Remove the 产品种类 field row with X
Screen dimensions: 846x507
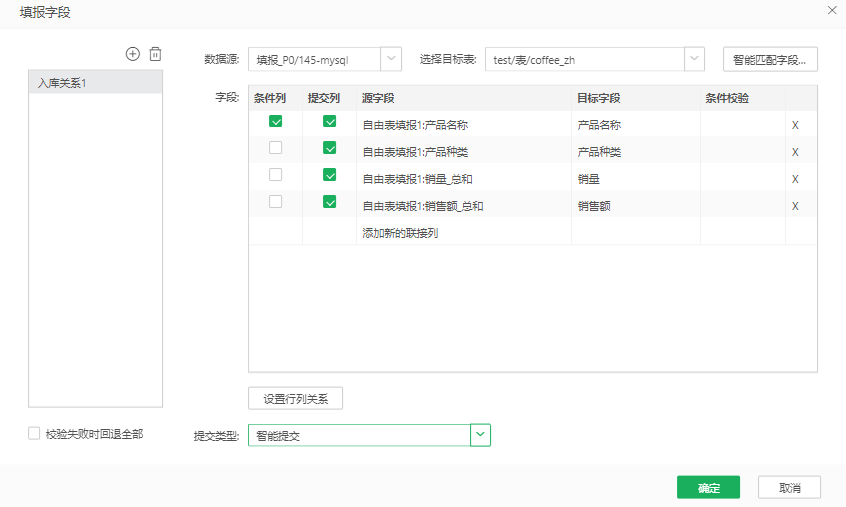(x=795, y=152)
